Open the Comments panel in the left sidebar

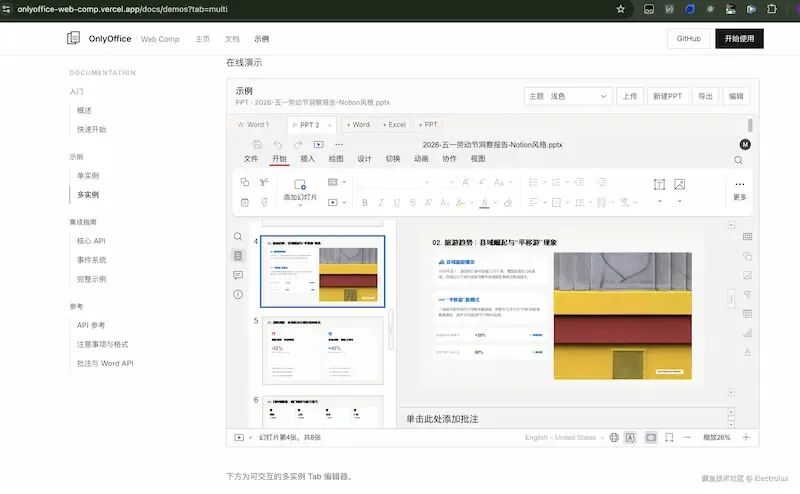pyautogui.click(x=238, y=275)
